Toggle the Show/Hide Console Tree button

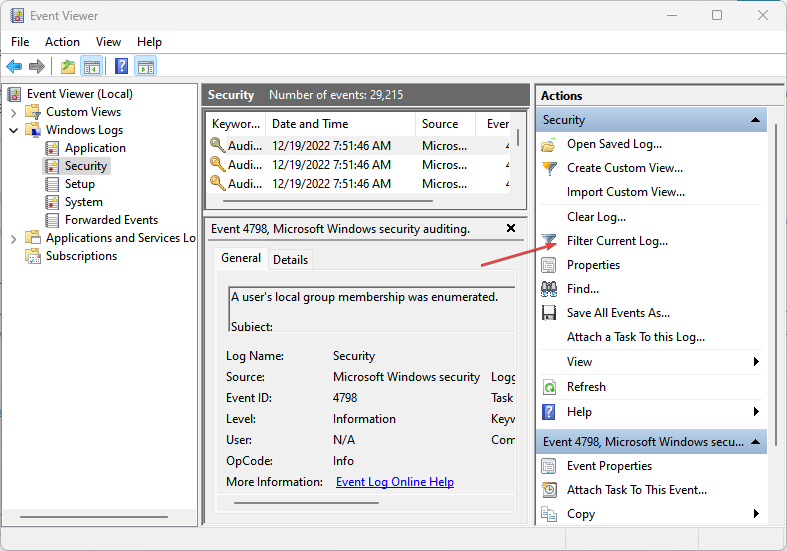click(x=92, y=67)
